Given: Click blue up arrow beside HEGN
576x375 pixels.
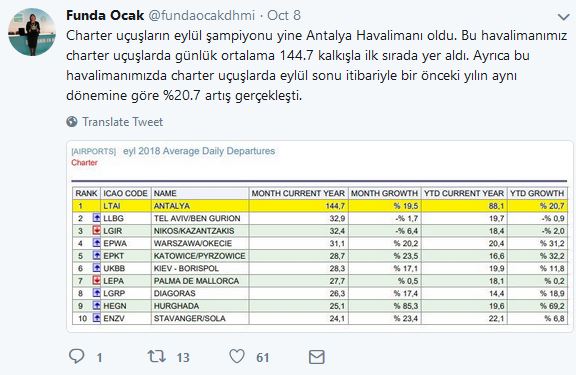Looking at the screenshot, I should pos(97,305).
